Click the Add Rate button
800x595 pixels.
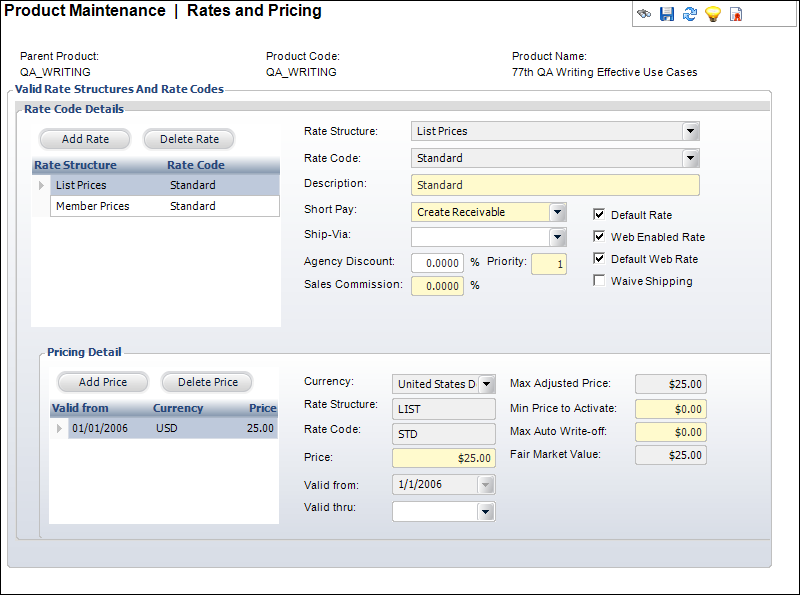click(x=85, y=139)
